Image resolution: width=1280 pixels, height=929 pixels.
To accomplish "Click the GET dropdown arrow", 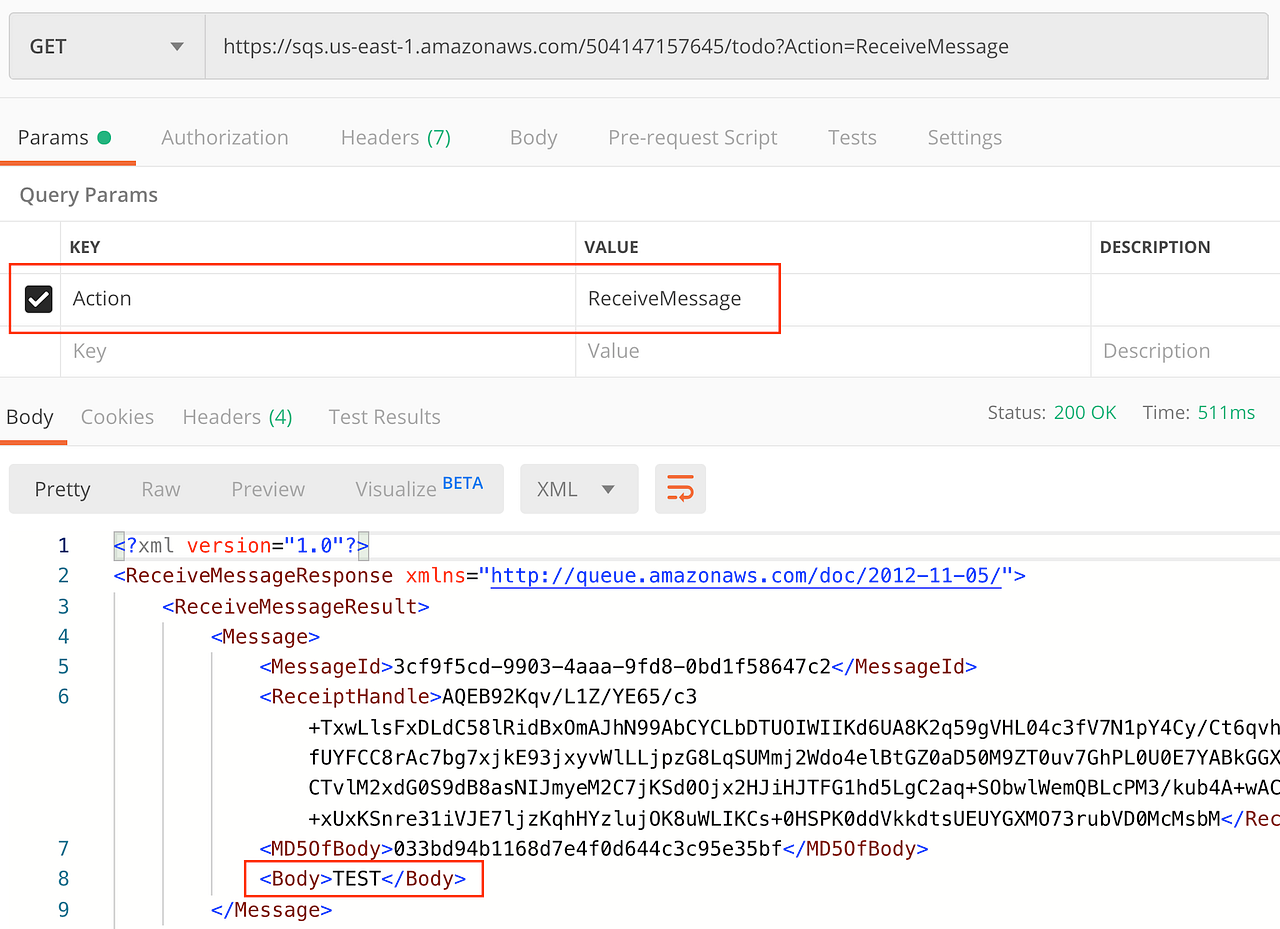I will point(176,46).
